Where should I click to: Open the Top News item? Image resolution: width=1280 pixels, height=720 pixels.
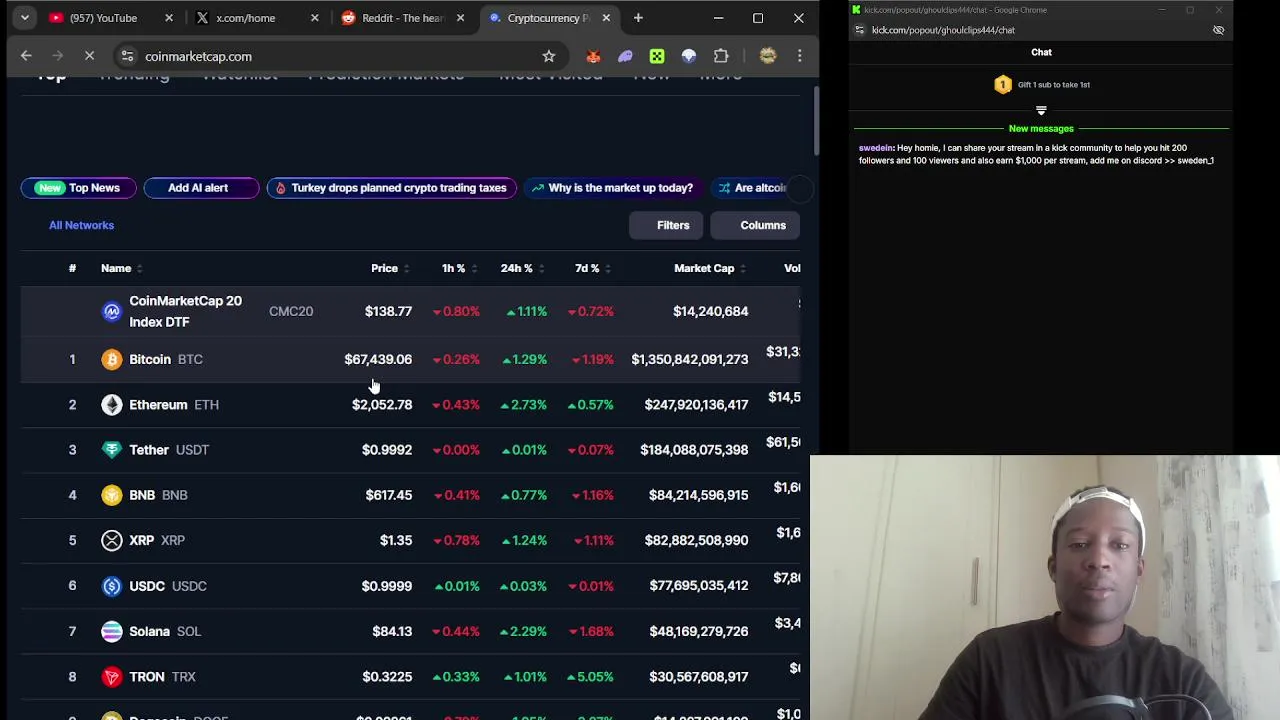(78, 188)
